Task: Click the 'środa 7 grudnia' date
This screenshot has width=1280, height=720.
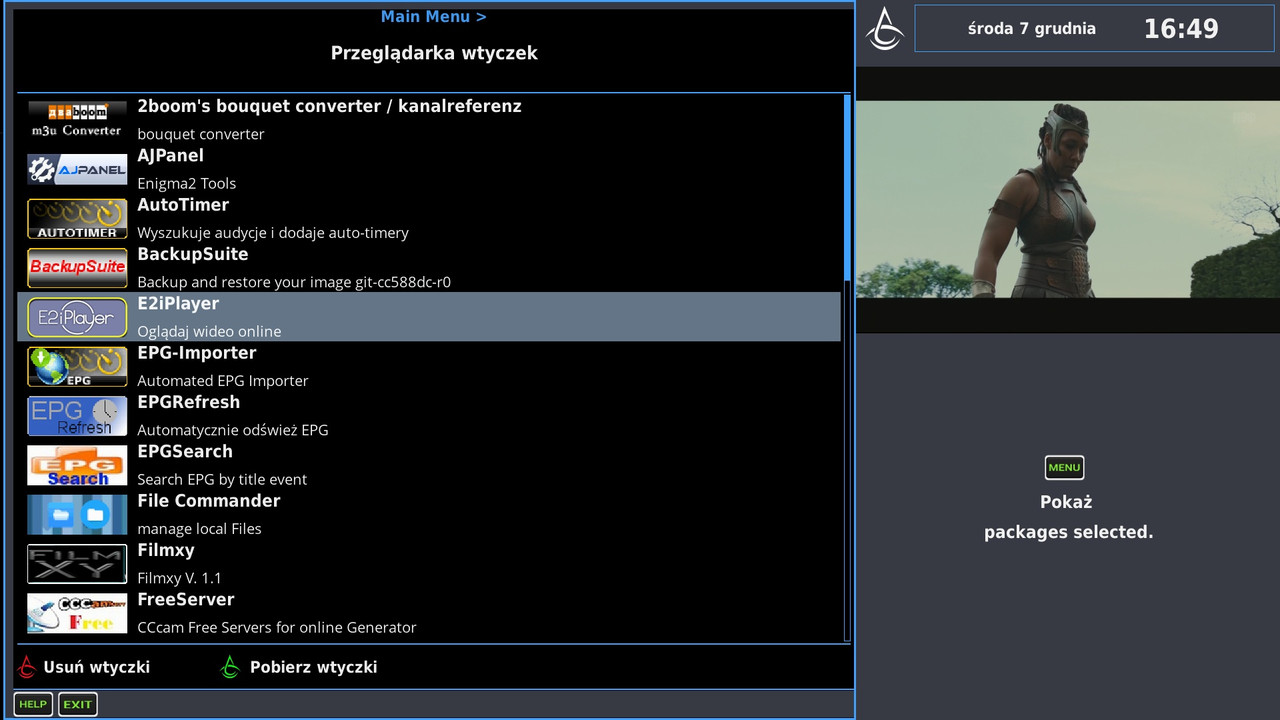Action: click(1032, 28)
